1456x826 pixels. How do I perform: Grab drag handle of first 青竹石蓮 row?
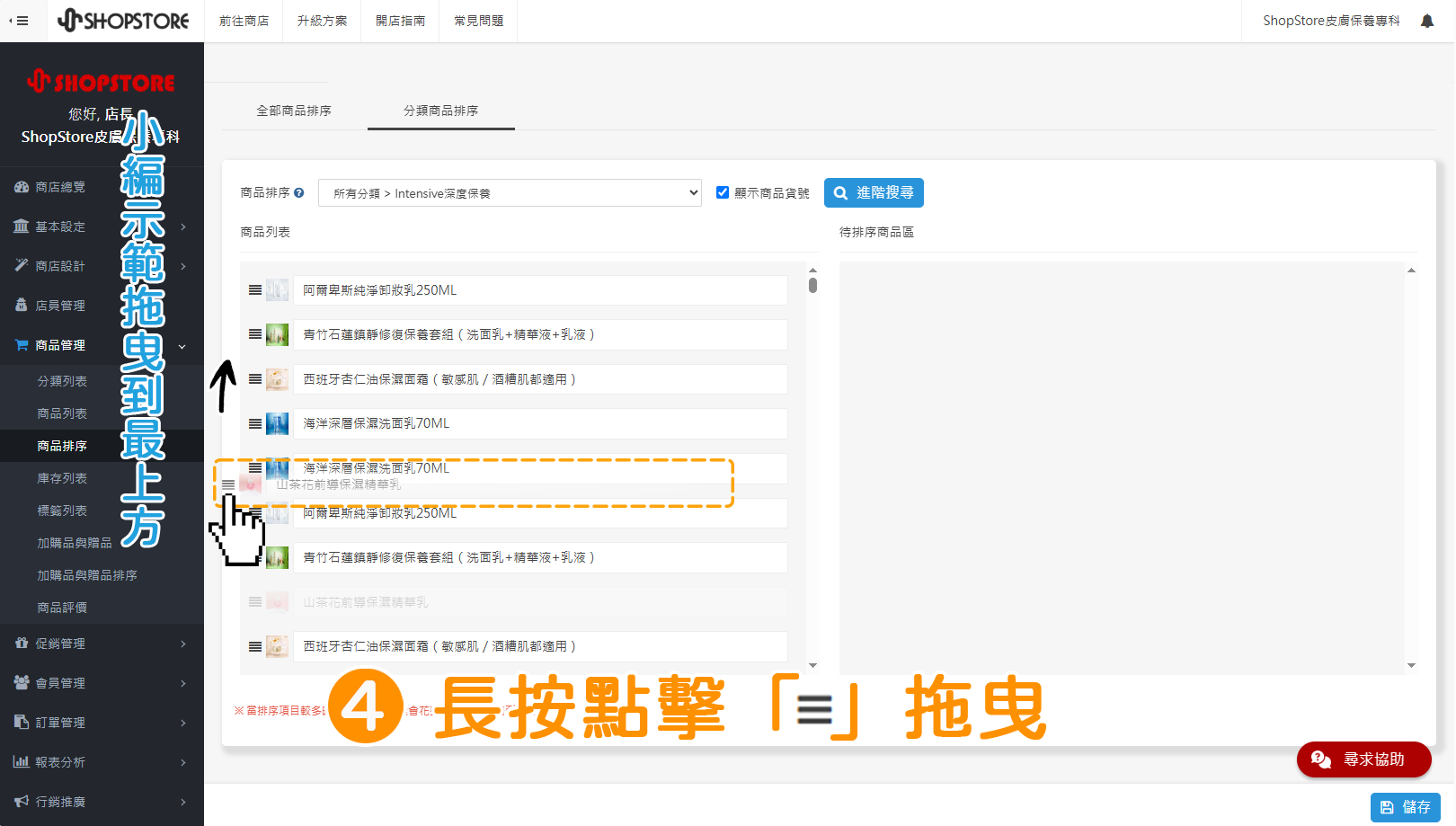pos(255,334)
